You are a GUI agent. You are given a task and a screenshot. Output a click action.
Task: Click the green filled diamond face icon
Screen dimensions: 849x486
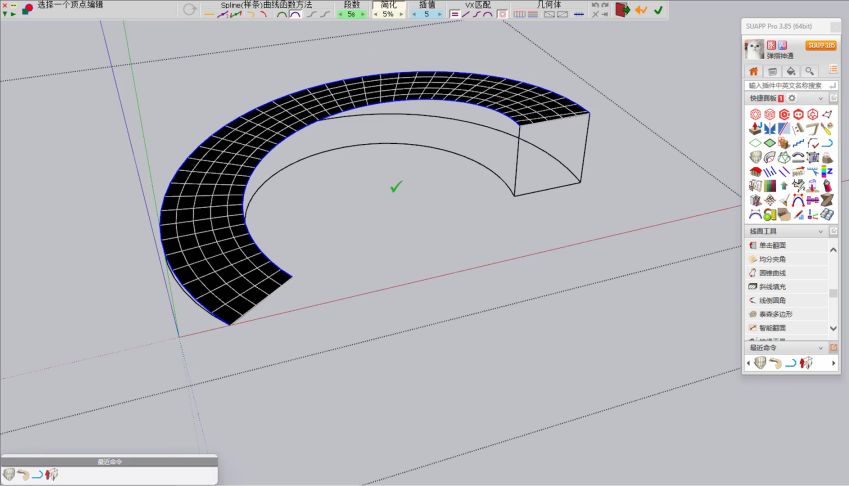coord(769,143)
